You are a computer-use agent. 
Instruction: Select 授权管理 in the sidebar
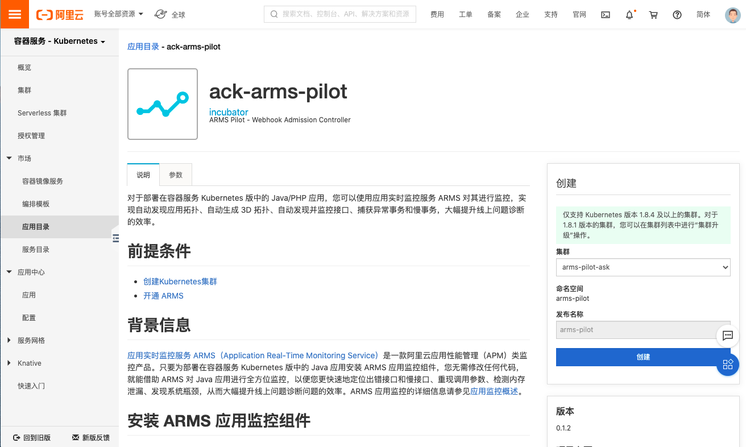coord(31,136)
